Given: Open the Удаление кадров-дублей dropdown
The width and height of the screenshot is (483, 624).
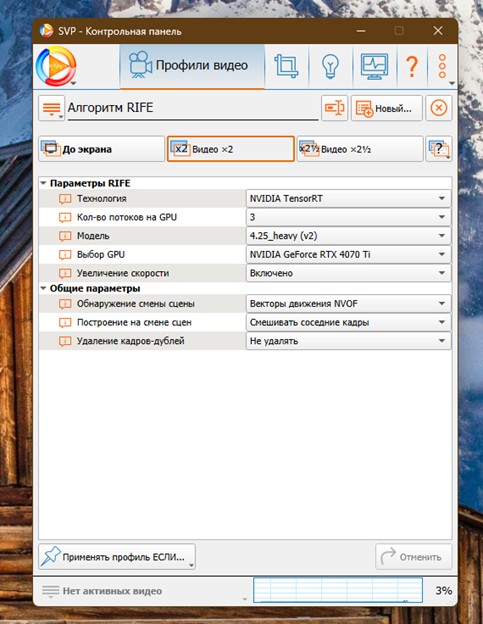Looking at the screenshot, I should coord(349,341).
